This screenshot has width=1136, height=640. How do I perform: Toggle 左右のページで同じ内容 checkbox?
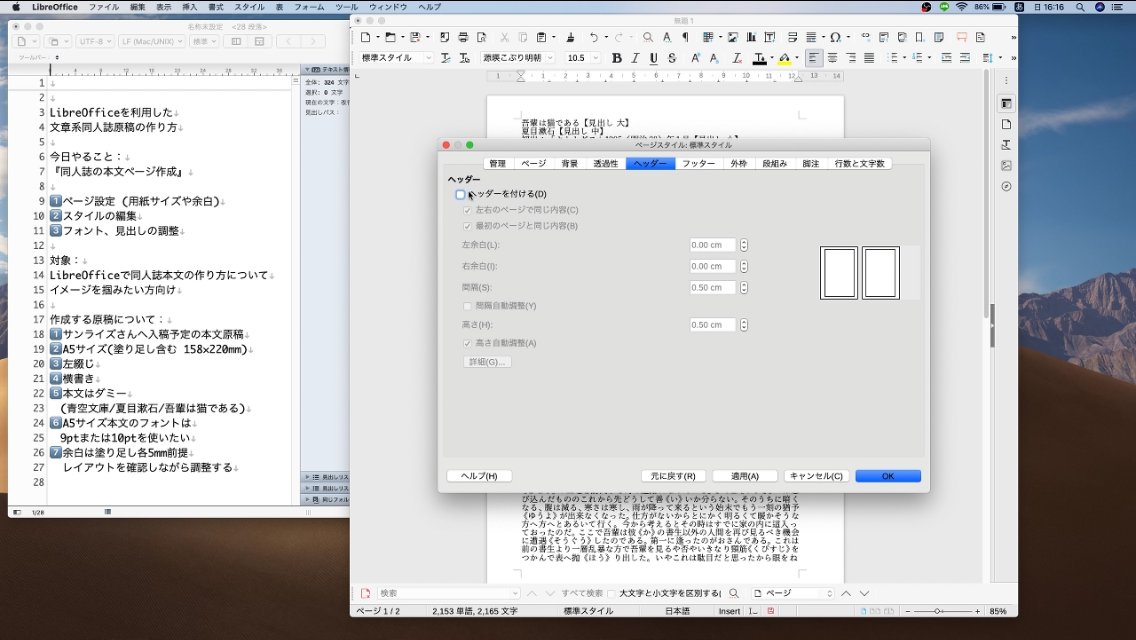467,210
